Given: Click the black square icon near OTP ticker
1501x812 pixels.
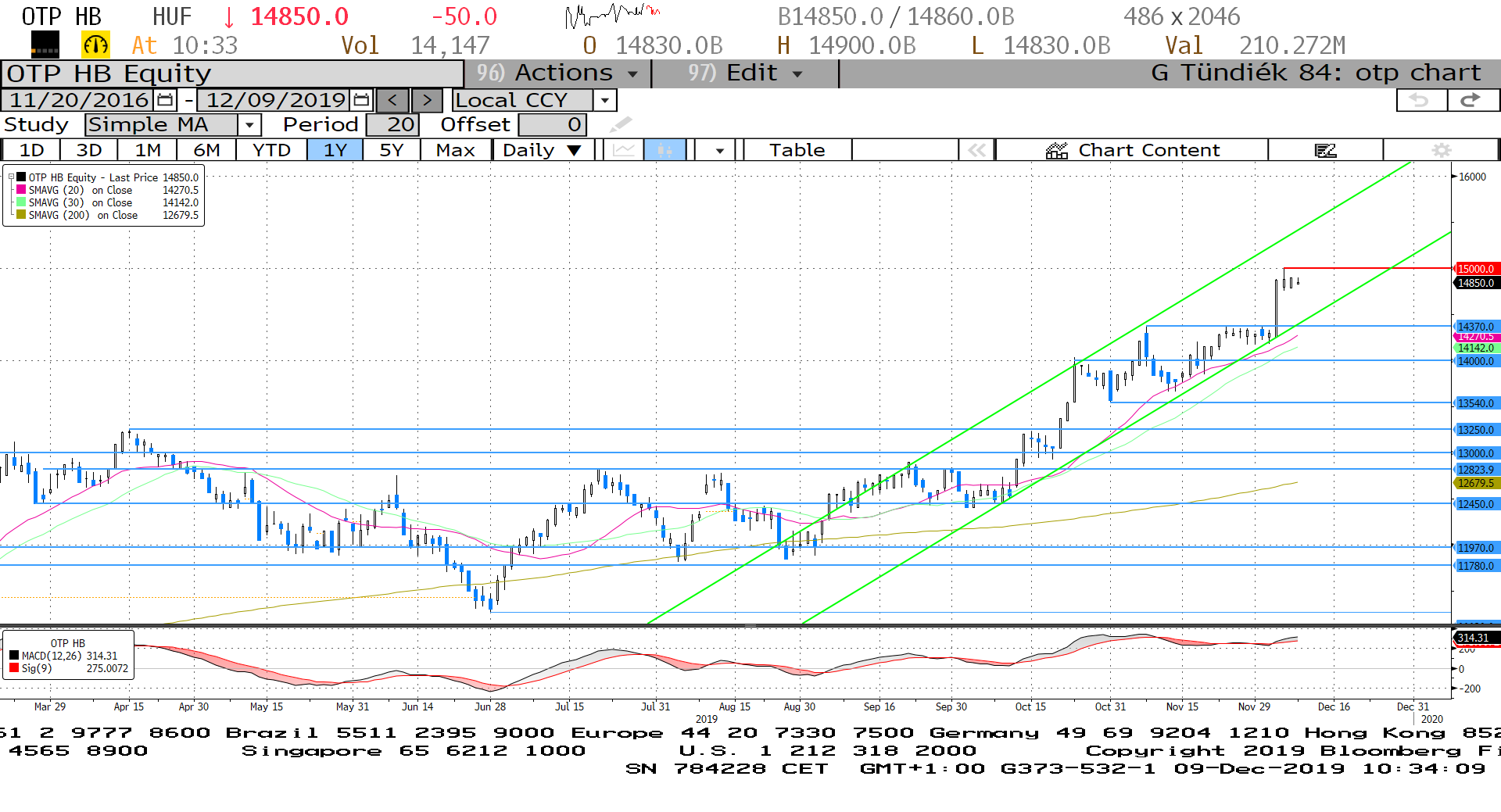Looking at the screenshot, I should (x=45, y=45).
